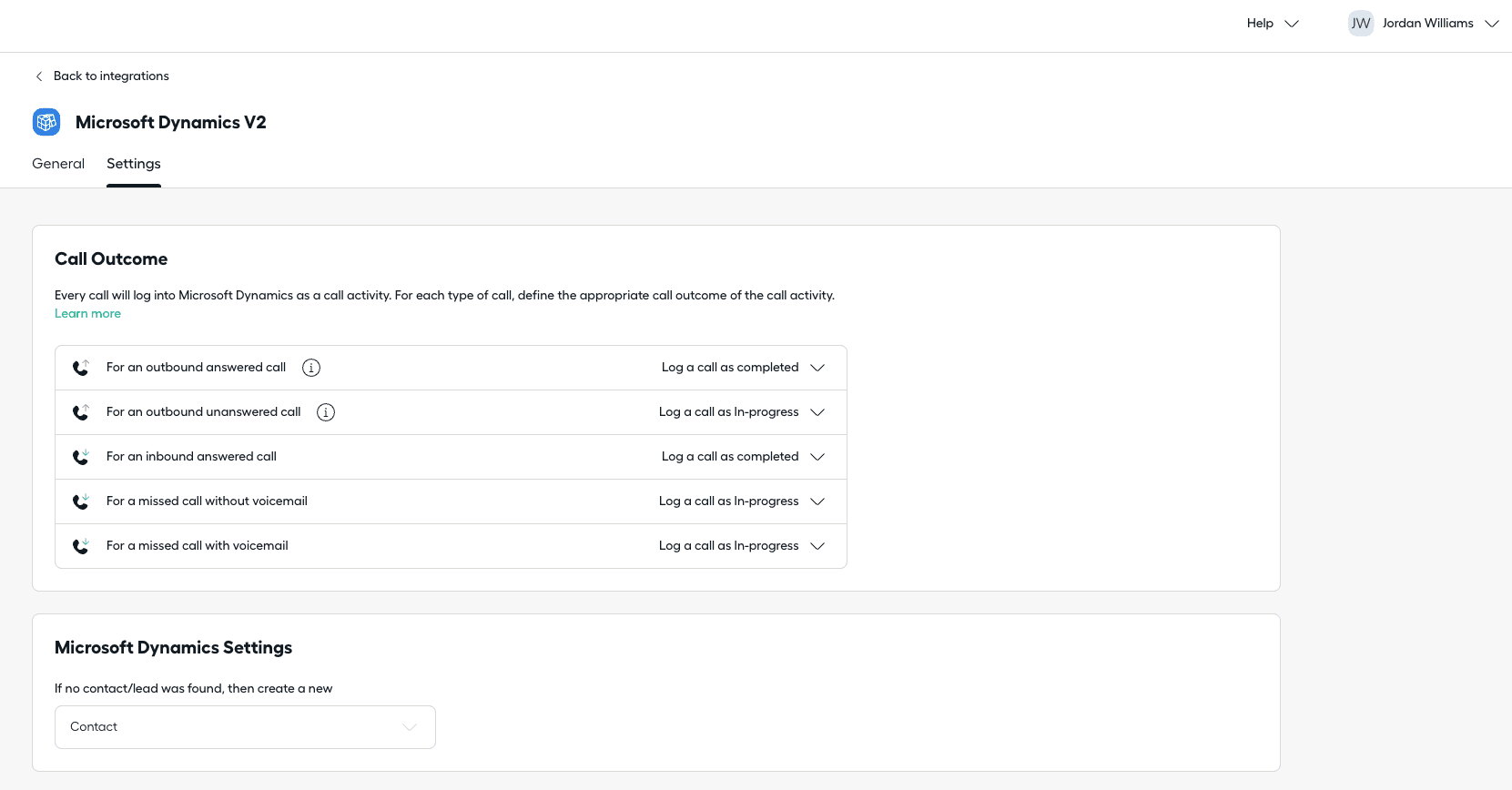Screen dimensions: 1512x790
Task: Open the Contact record type dropdown
Action: point(245,727)
